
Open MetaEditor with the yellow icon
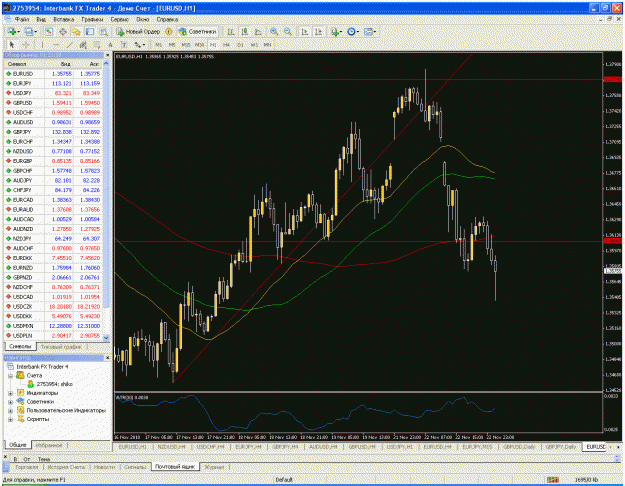tap(169, 32)
